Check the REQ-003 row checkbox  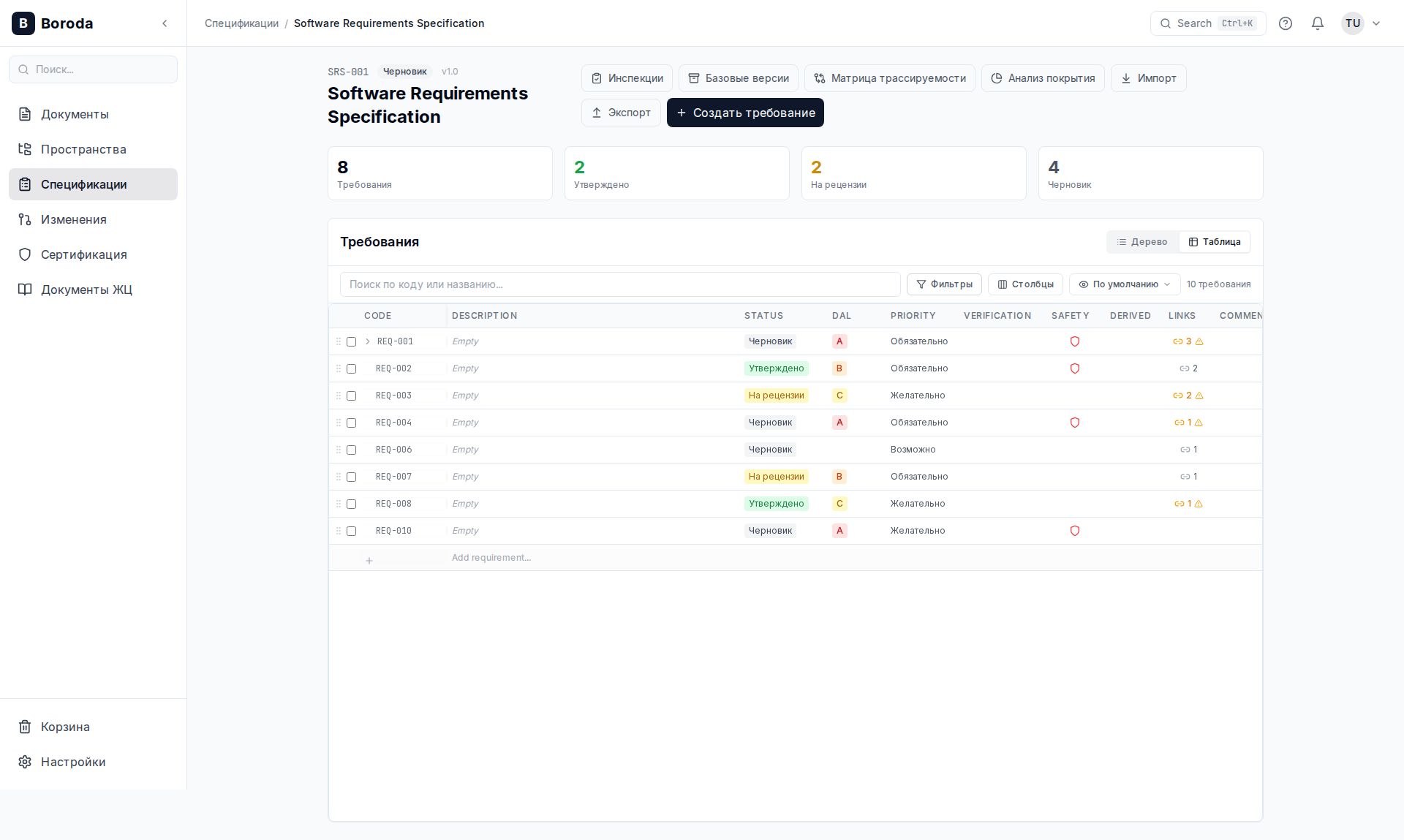[x=351, y=396]
